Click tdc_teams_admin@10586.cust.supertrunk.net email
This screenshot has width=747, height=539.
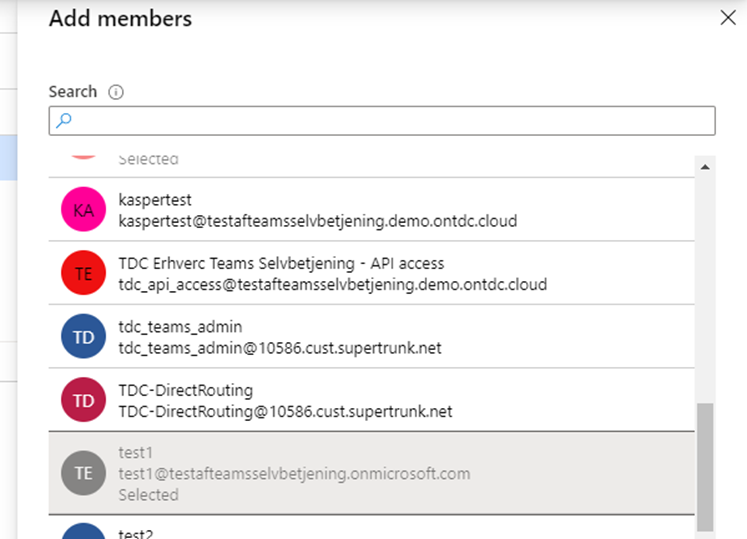[x=280, y=348]
